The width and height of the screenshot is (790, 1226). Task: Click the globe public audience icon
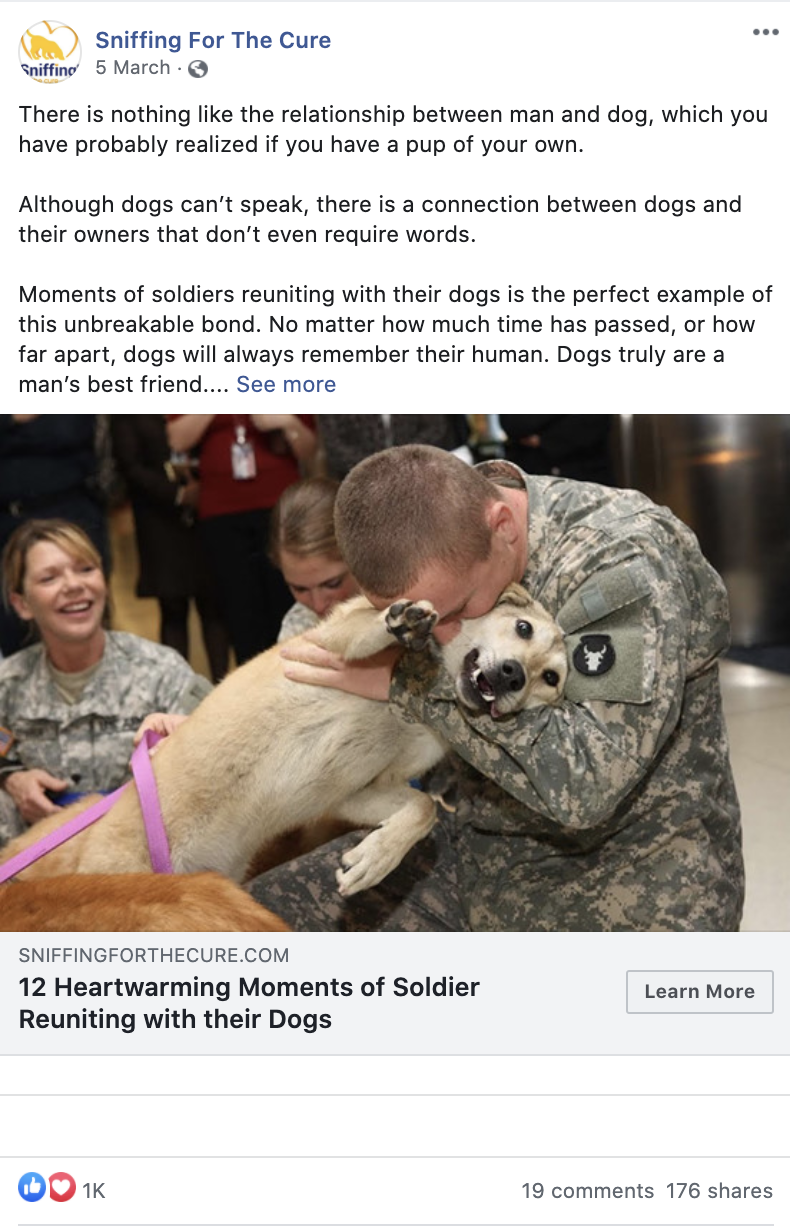198,69
